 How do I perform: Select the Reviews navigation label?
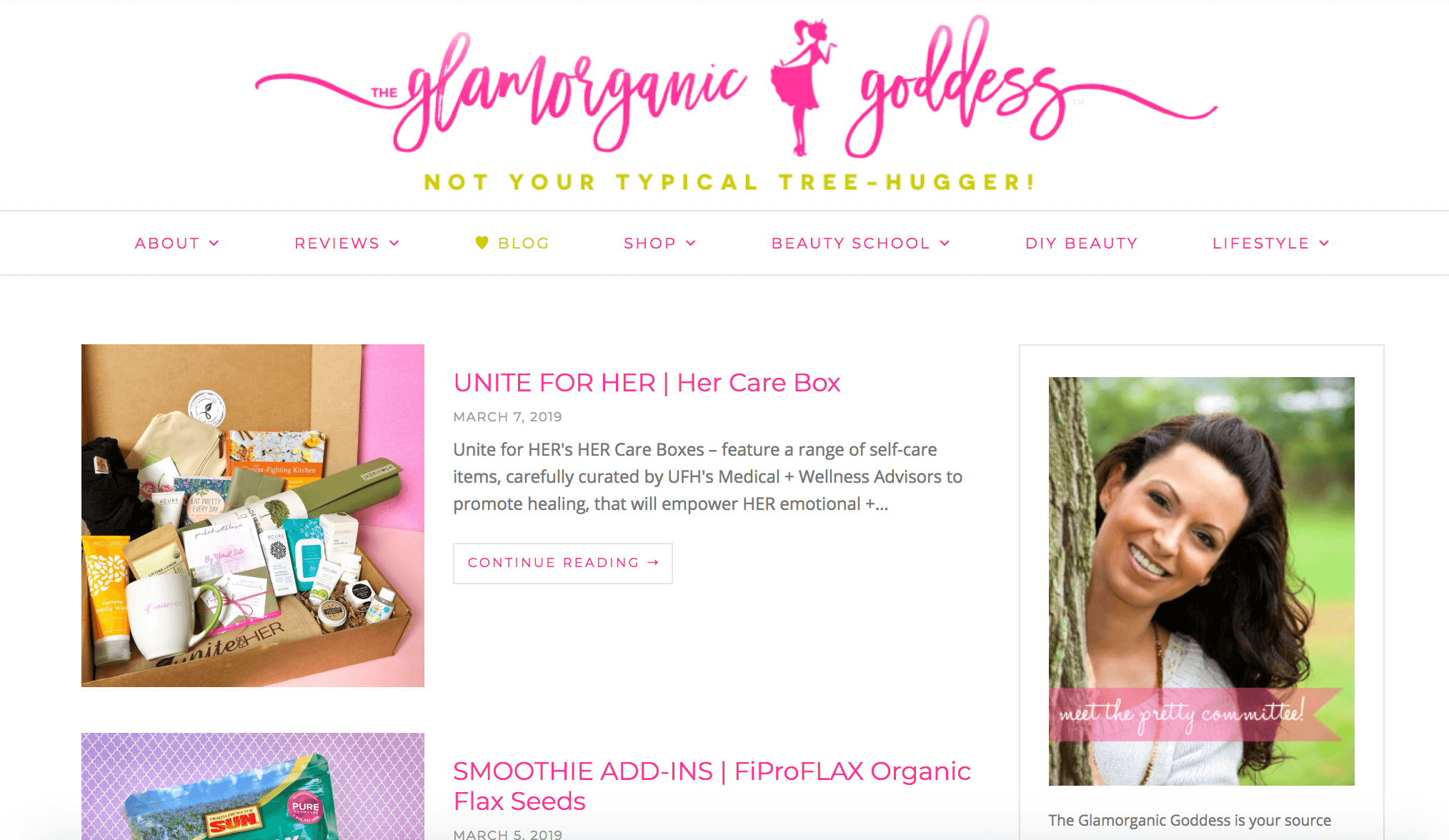tap(337, 244)
